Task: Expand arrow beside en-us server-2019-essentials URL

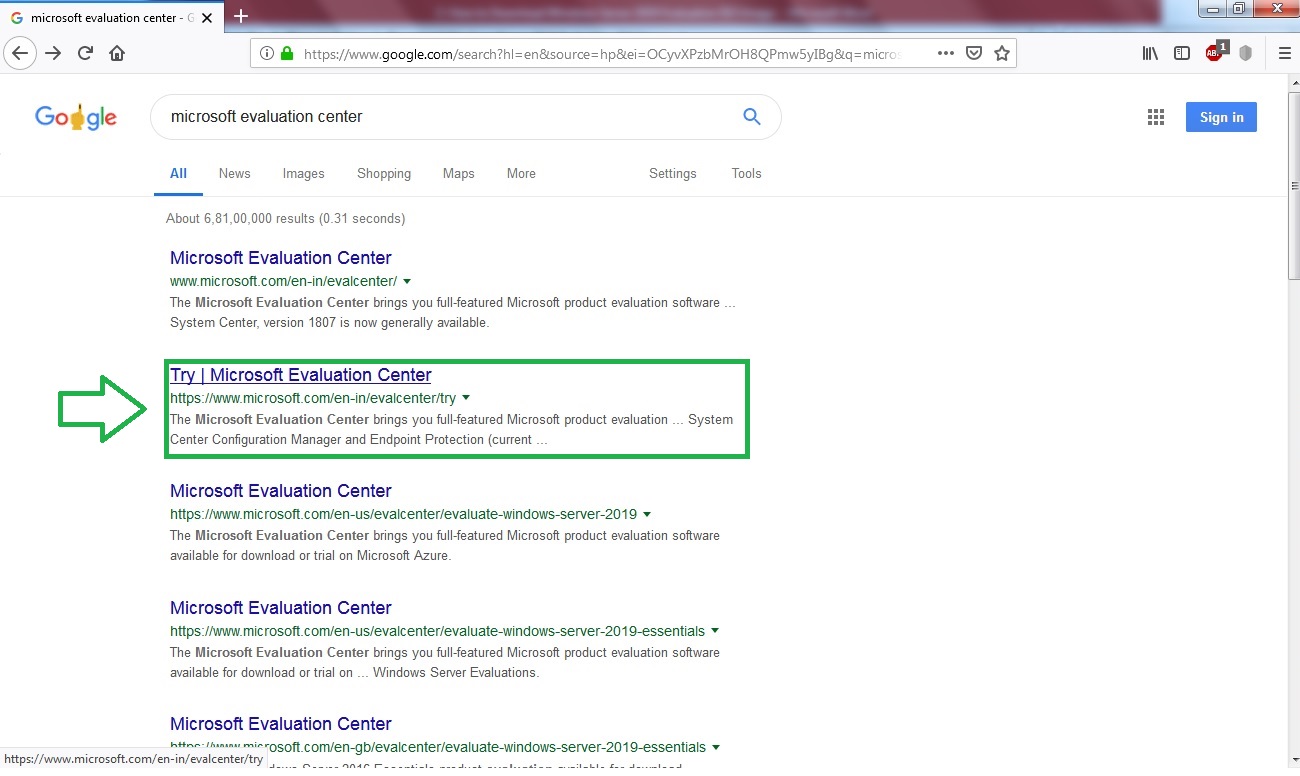Action: point(715,632)
